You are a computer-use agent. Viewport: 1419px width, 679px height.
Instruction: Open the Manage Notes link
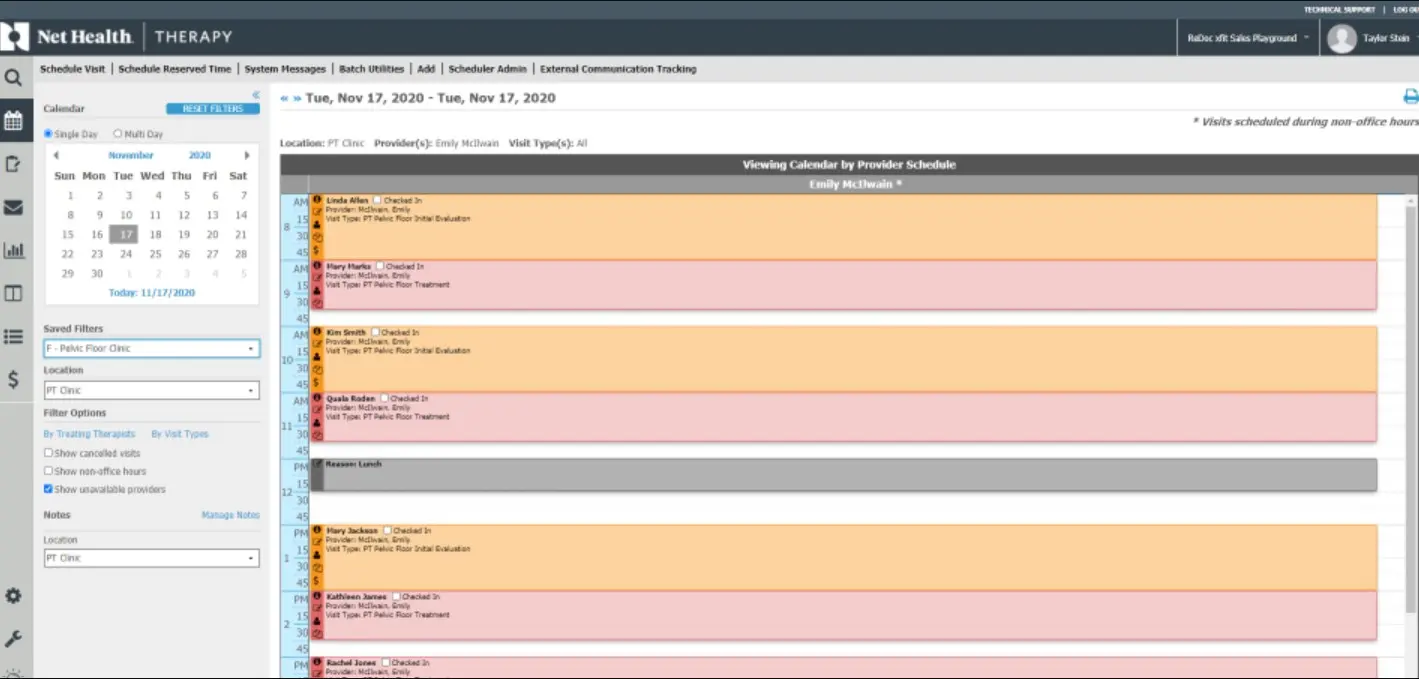tap(232, 514)
